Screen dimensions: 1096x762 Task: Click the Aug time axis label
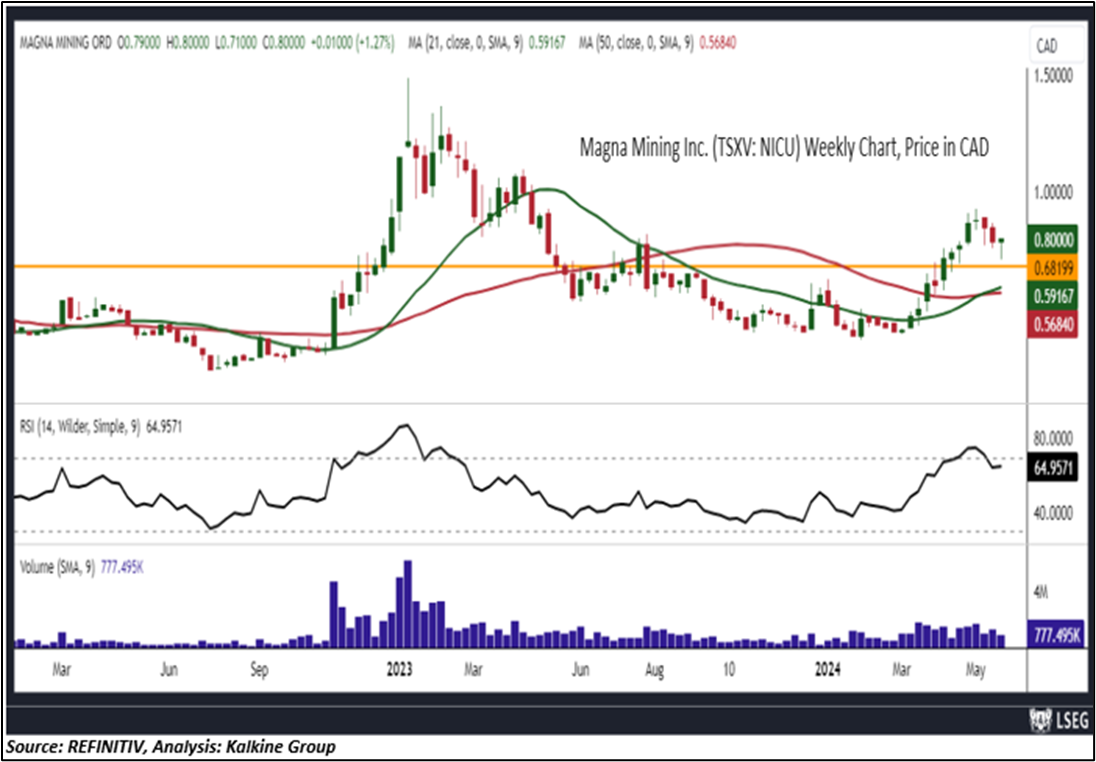pyautogui.click(x=654, y=670)
